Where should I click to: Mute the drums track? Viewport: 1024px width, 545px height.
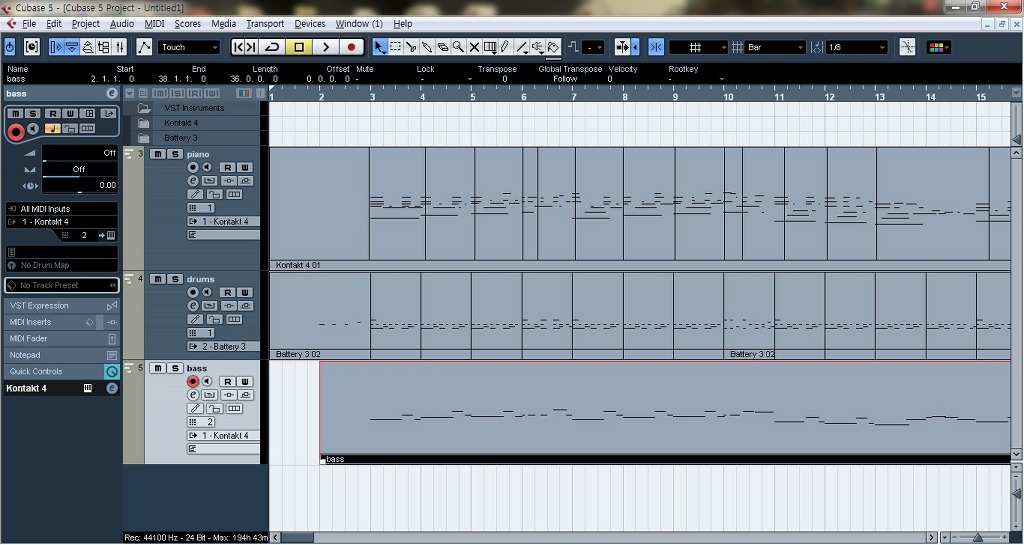pyautogui.click(x=158, y=279)
